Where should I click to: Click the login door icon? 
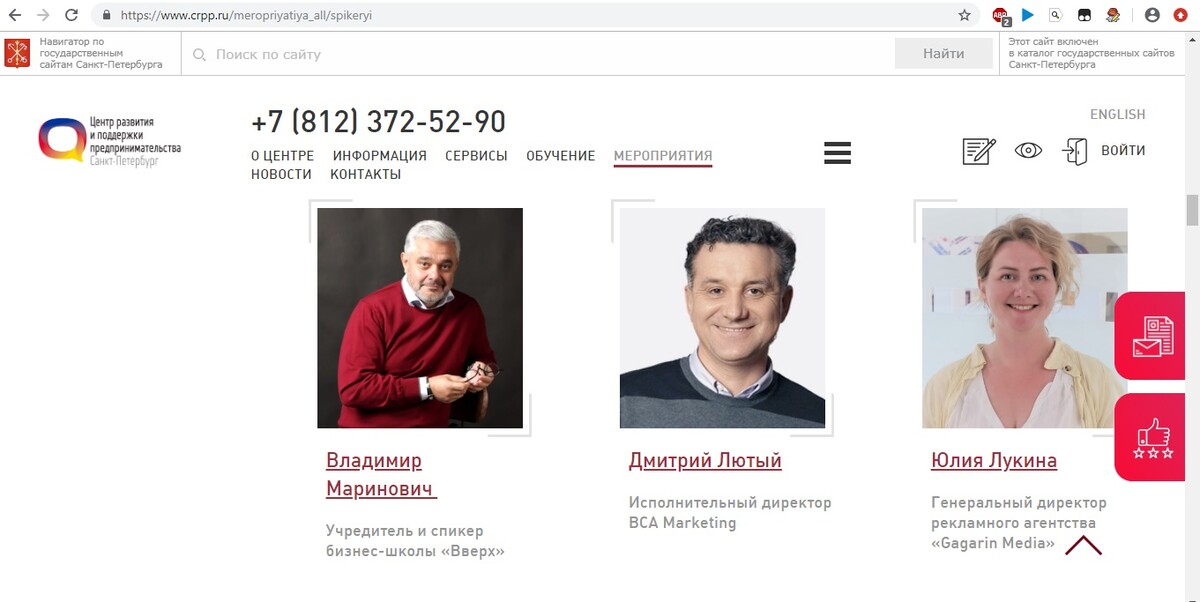coord(1075,152)
